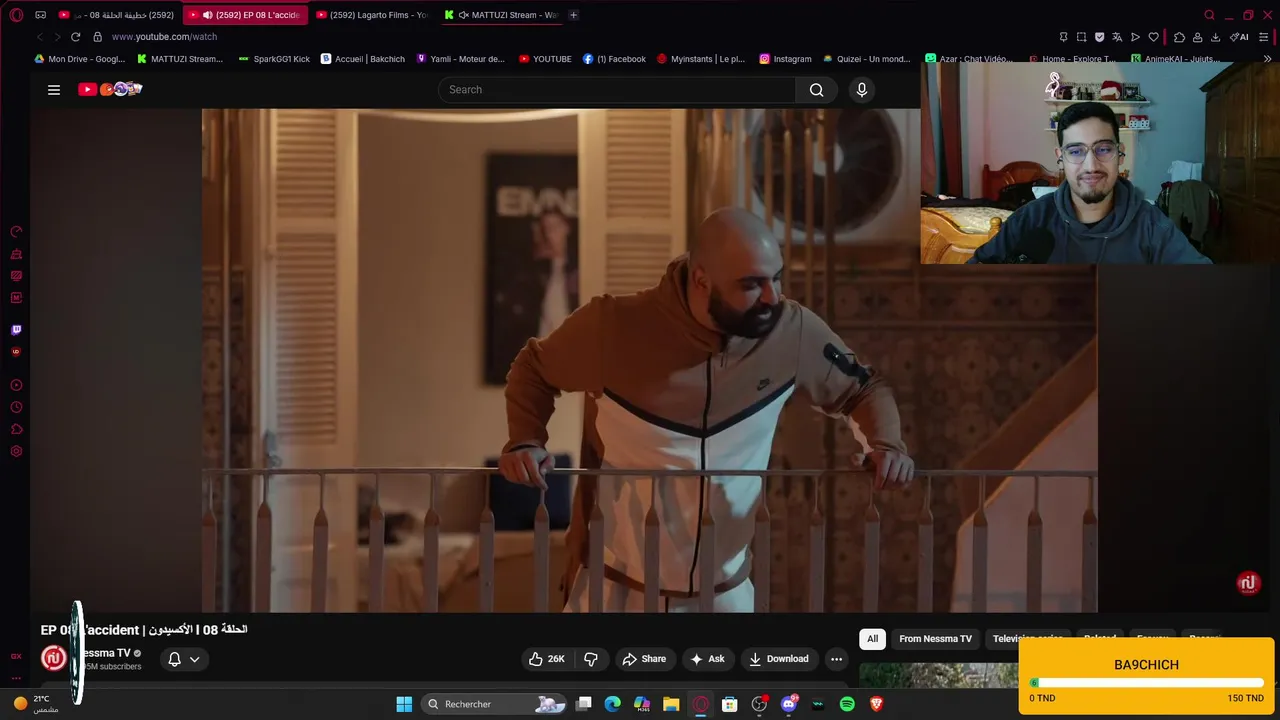Open the workspaces tab islands icon

click(41, 15)
